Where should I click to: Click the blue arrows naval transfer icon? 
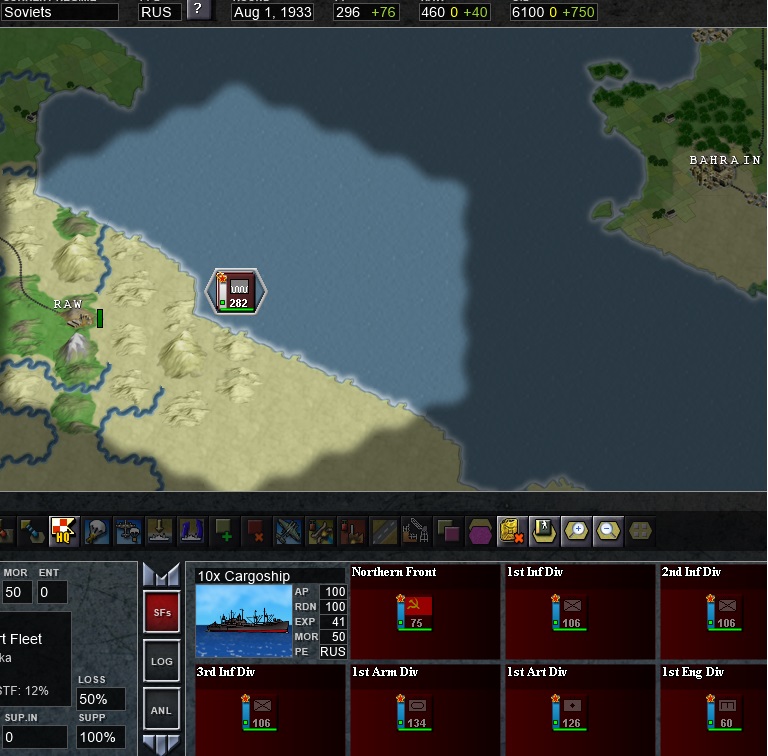[x=191, y=531]
